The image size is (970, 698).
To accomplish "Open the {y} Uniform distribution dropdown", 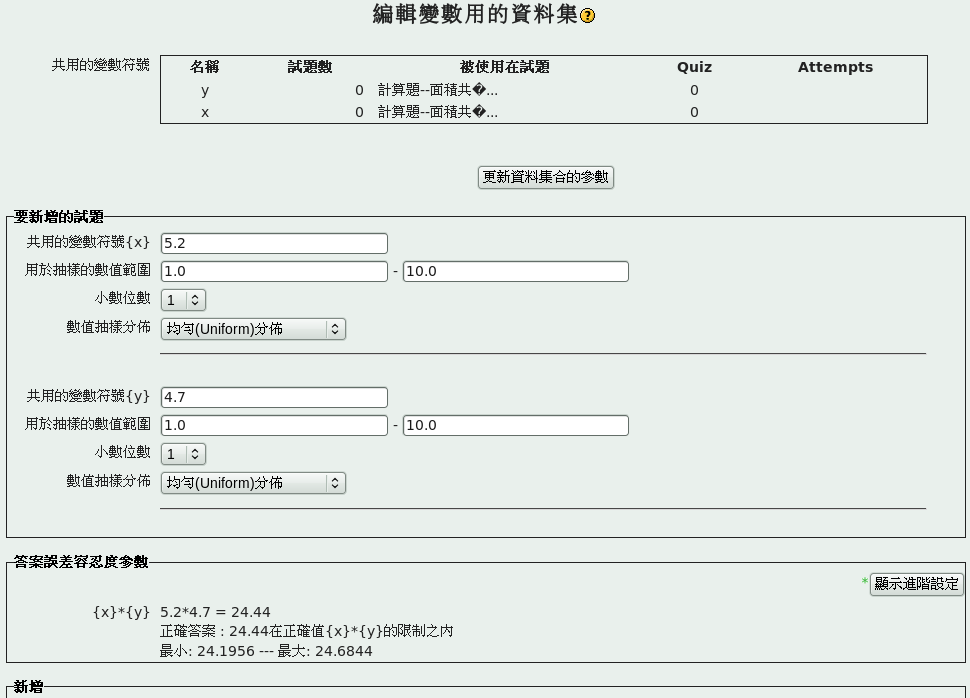I will (x=253, y=483).
